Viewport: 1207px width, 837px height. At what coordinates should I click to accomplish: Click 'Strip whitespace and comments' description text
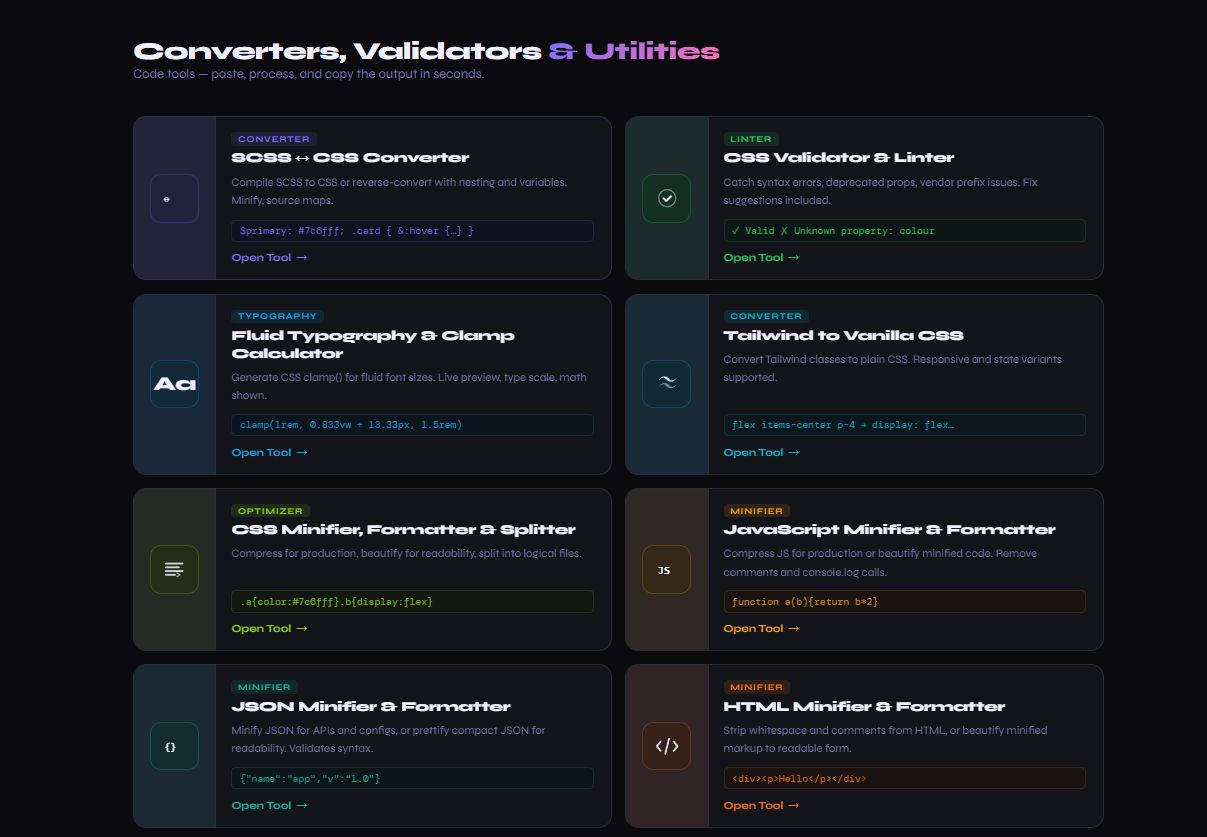click(885, 739)
